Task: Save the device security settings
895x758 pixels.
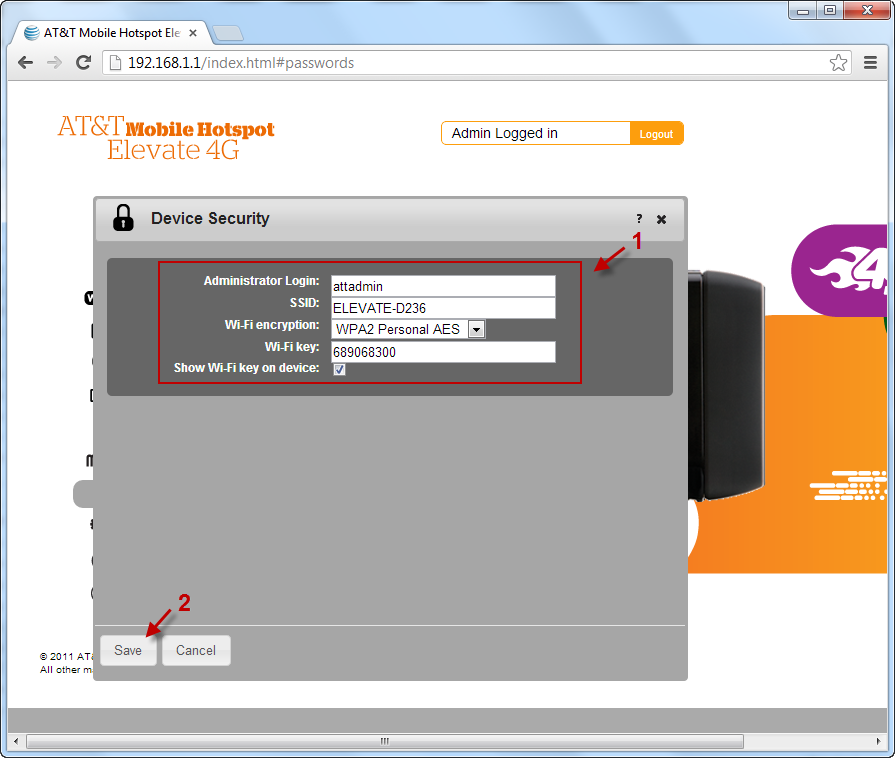Action: 128,650
